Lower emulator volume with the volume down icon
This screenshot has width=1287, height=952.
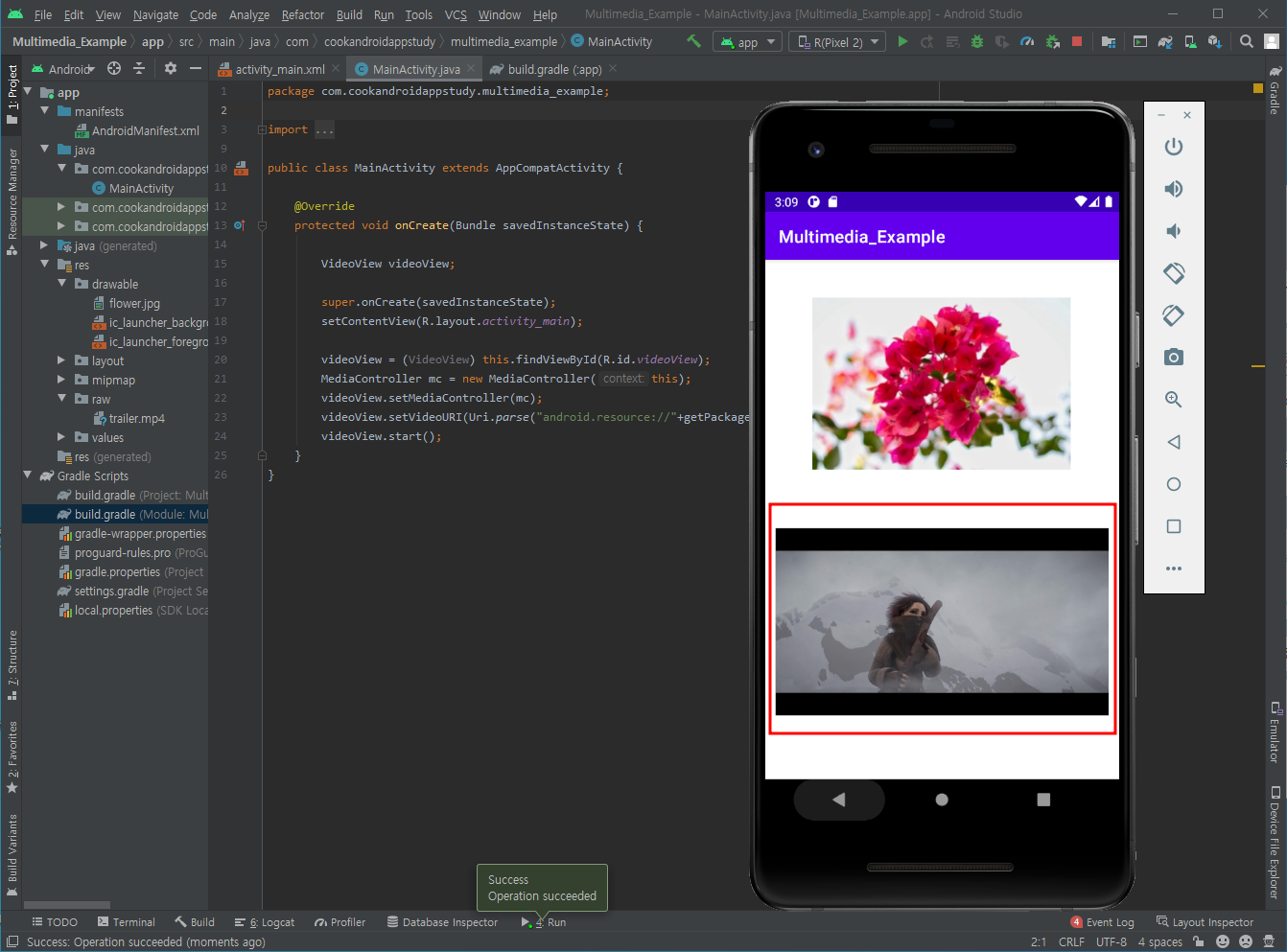click(1174, 231)
